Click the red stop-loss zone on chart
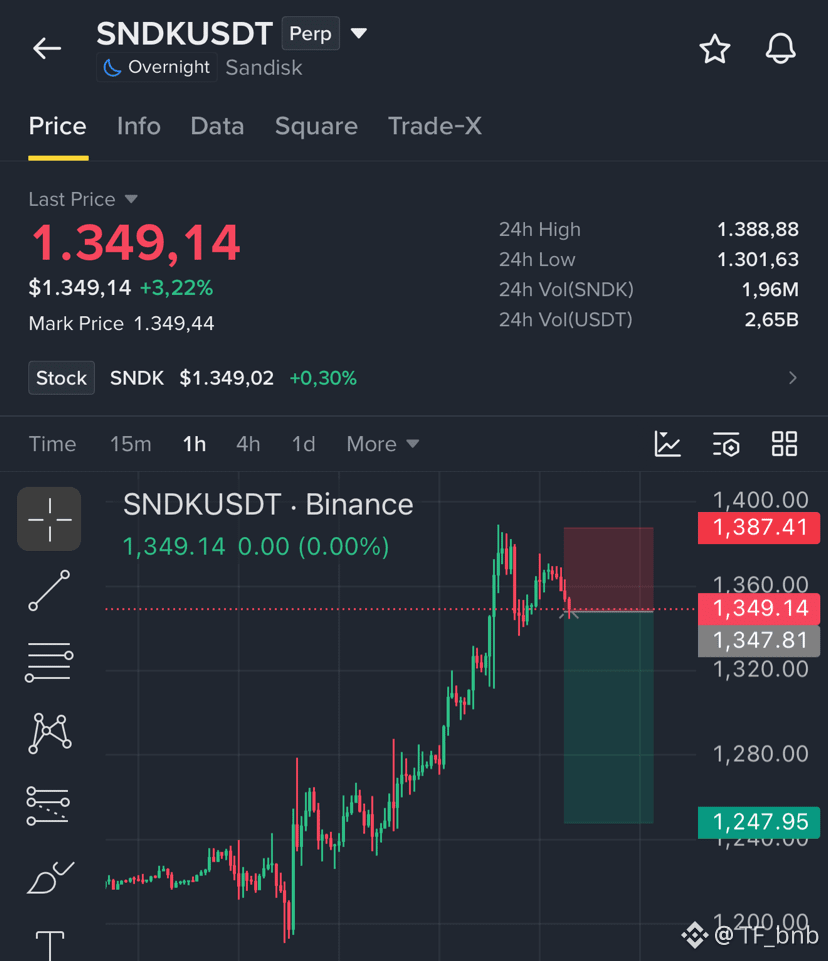This screenshot has width=828, height=961. (x=609, y=569)
